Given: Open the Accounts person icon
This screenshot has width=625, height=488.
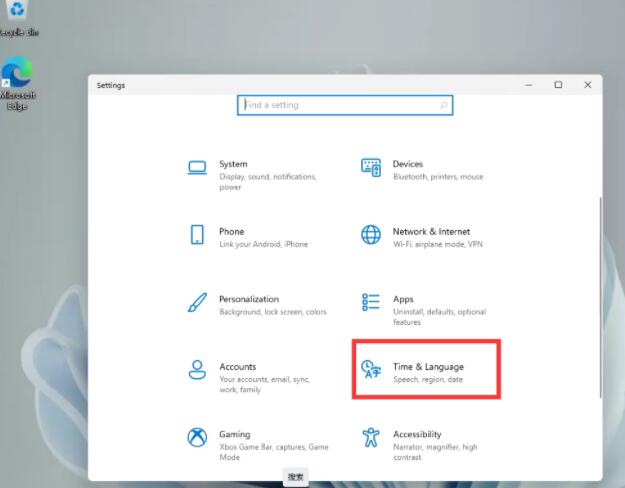Looking at the screenshot, I should tap(197, 370).
